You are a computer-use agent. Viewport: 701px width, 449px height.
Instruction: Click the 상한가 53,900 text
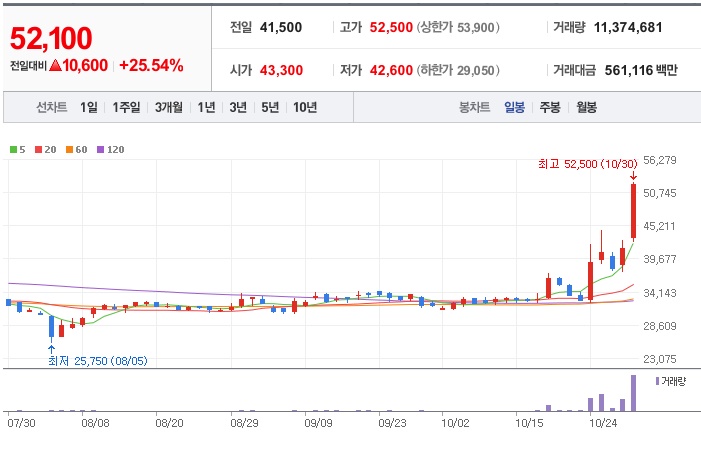pyautogui.click(x=458, y=27)
